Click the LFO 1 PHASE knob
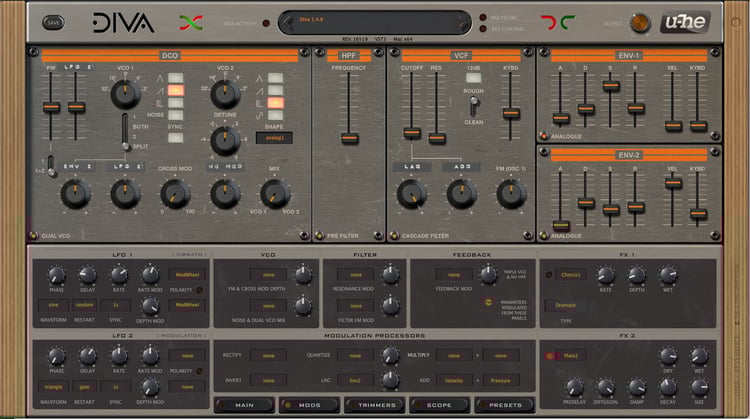This screenshot has width=750, height=419. 56,275
